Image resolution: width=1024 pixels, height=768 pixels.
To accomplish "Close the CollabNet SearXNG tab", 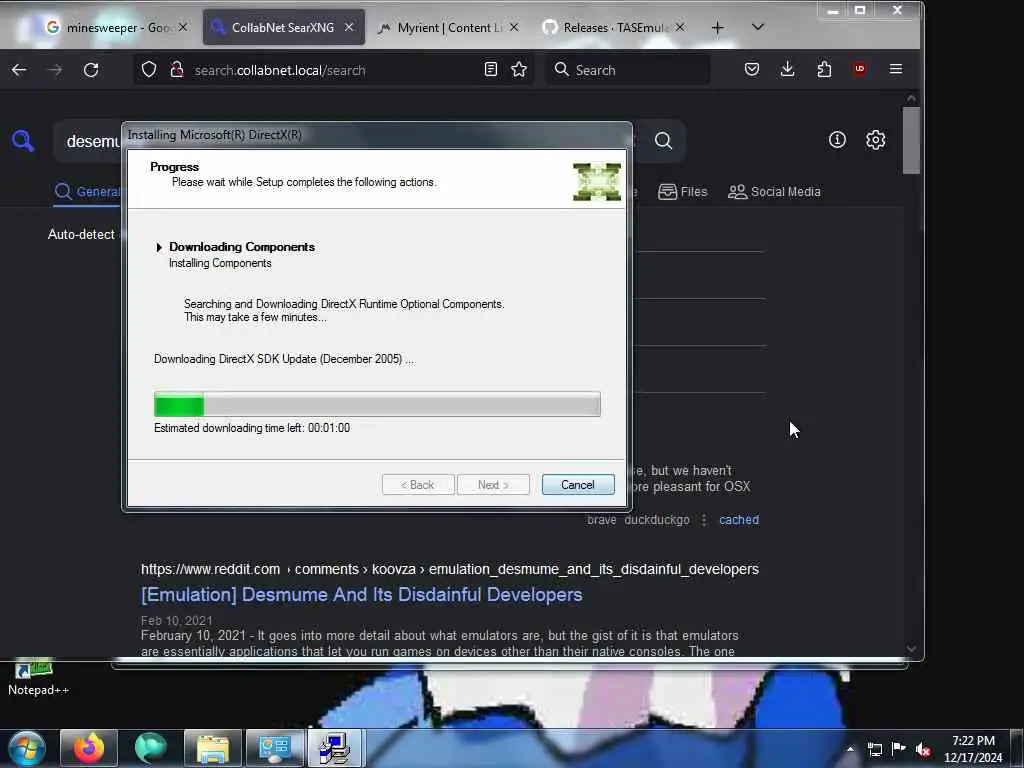I will tap(349, 27).
